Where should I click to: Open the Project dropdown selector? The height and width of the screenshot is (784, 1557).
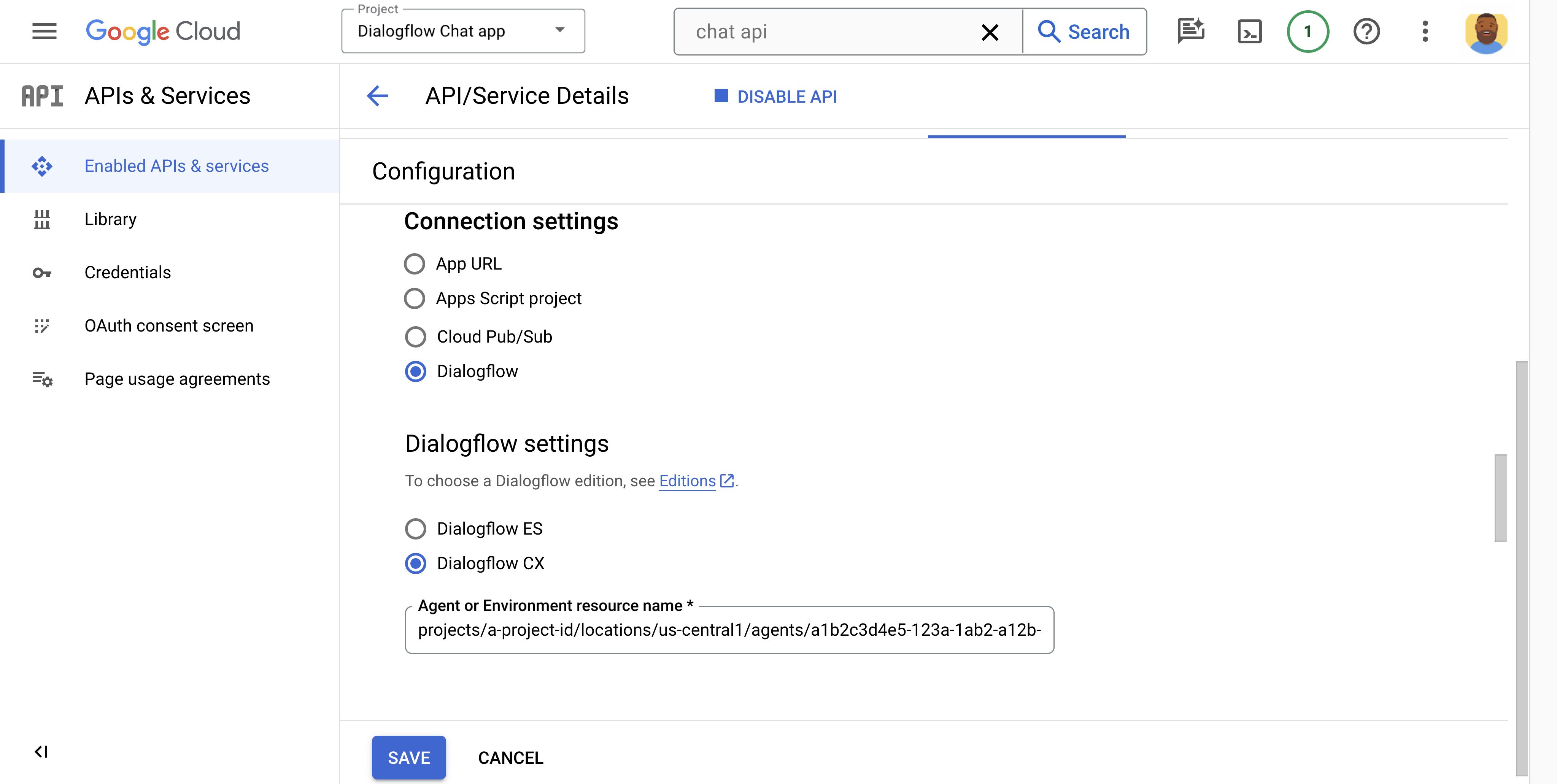pyautogui.click(x=462, y=30)
